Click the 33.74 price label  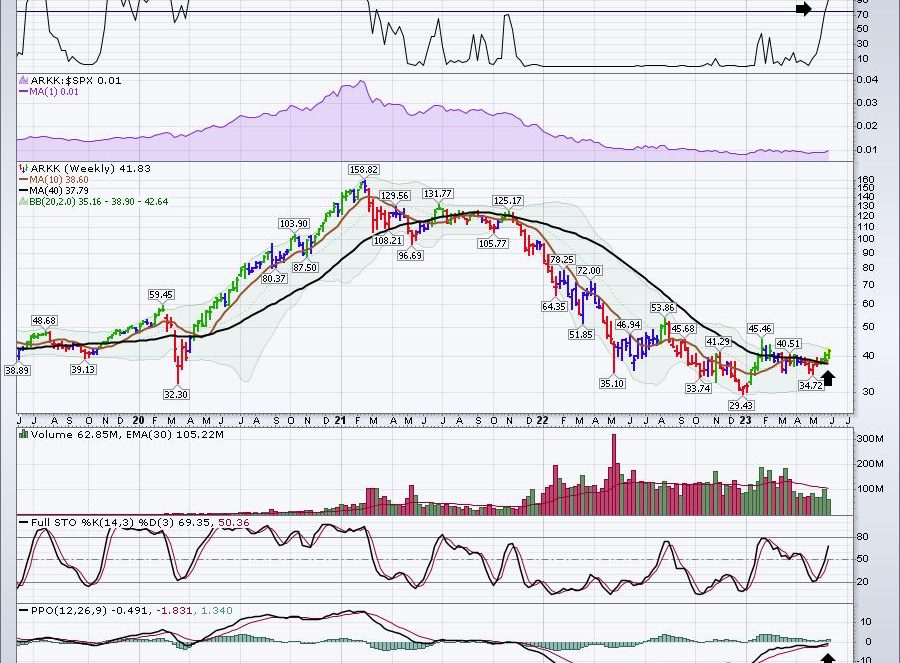699,389
